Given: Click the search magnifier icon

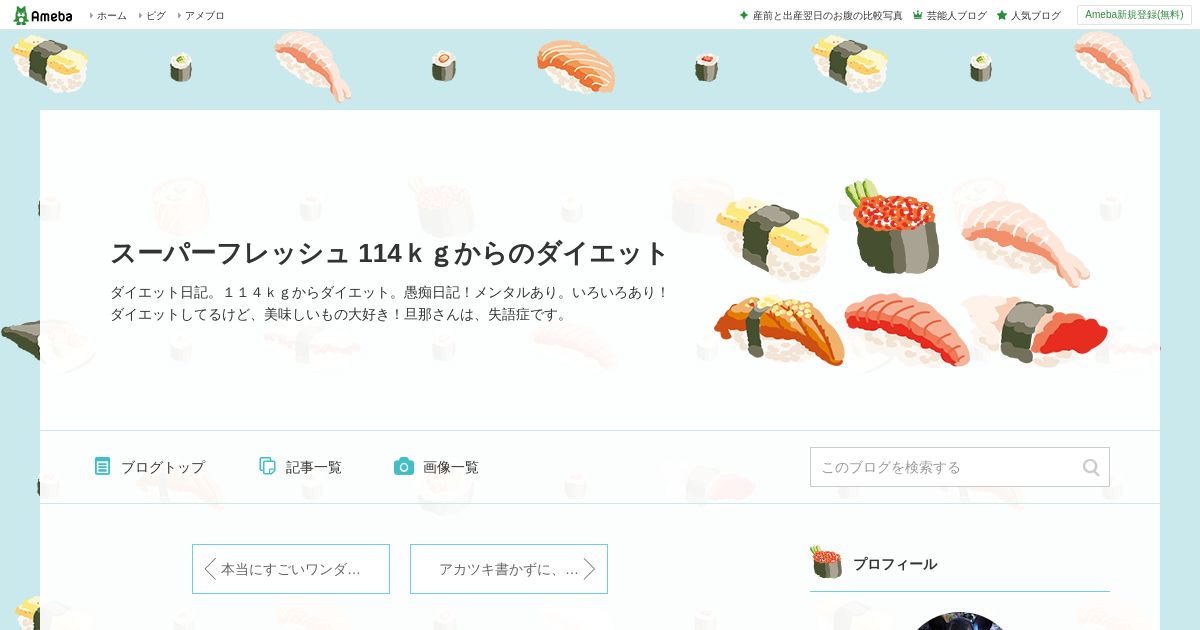Looking at the screenshot, I should (1091, 467).
